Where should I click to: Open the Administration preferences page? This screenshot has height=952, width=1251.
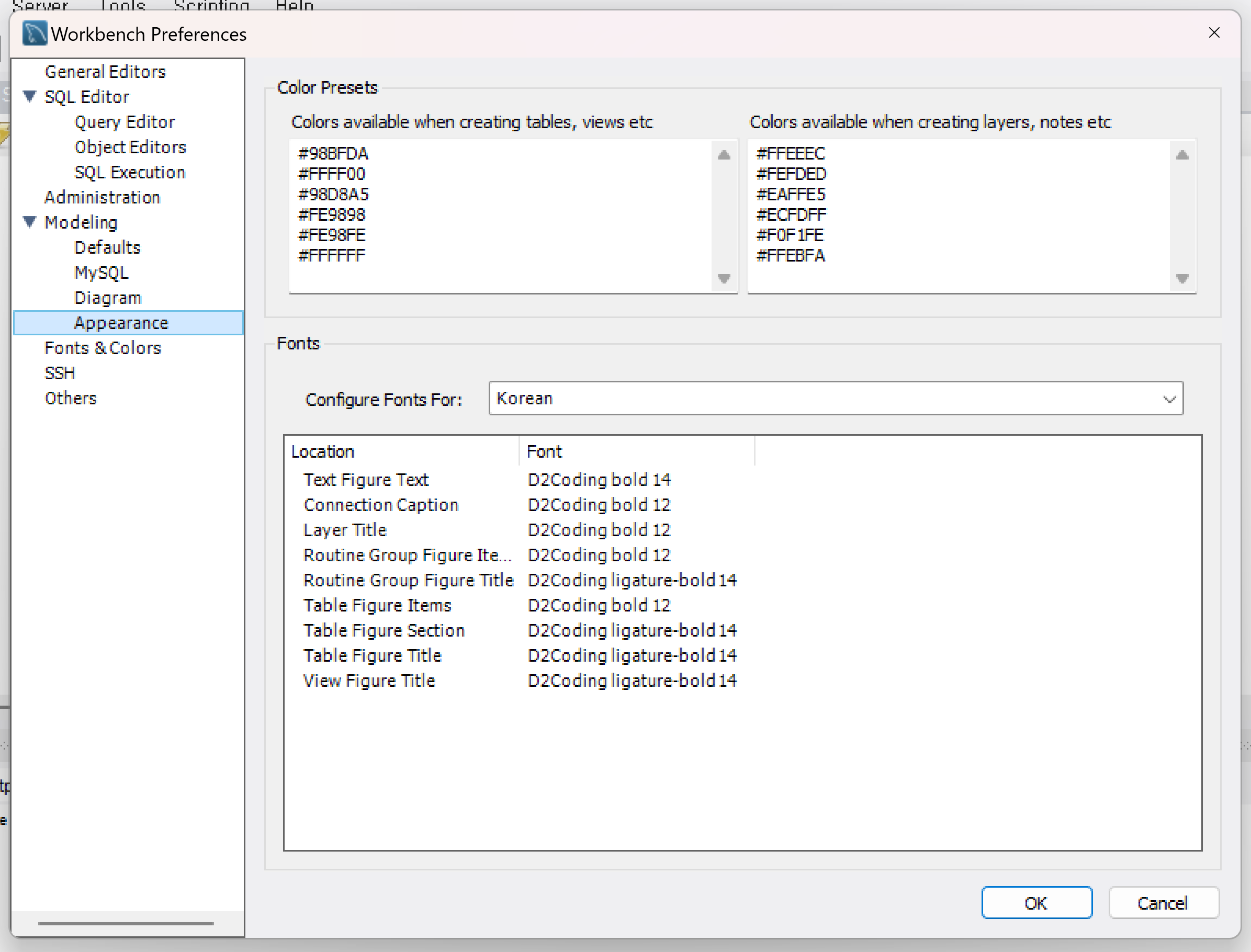[x=102, y=197]
